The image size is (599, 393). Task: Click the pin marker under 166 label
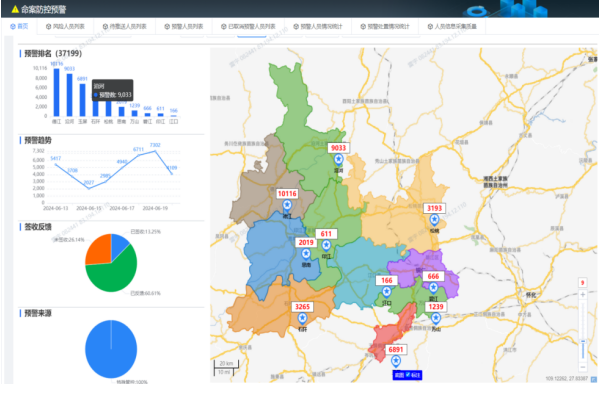coord(386,292)
